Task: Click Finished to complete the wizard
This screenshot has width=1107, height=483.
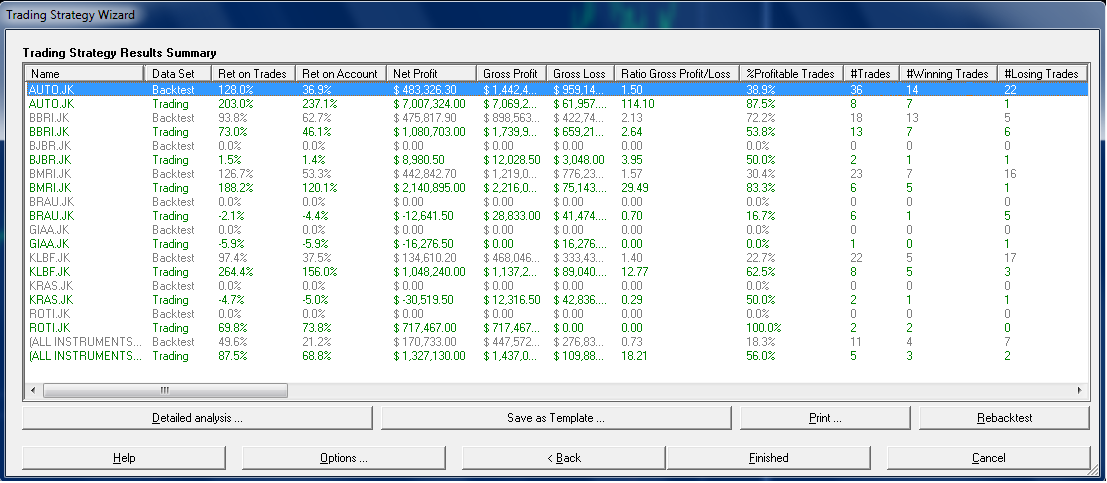Action: tap(768, 458)
